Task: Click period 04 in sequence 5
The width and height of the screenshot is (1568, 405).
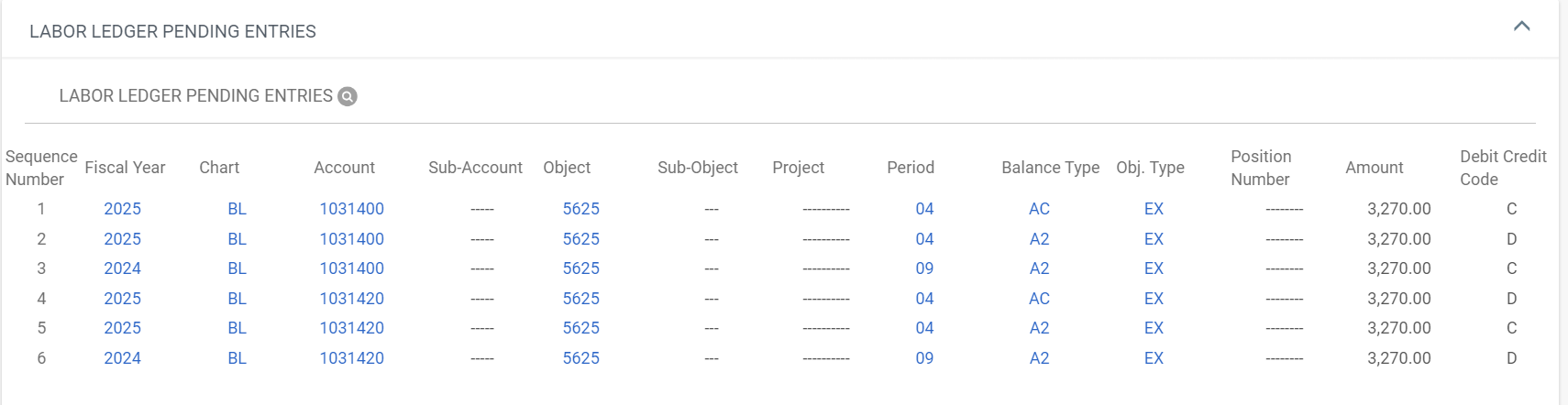Action: tap(924, 328)
